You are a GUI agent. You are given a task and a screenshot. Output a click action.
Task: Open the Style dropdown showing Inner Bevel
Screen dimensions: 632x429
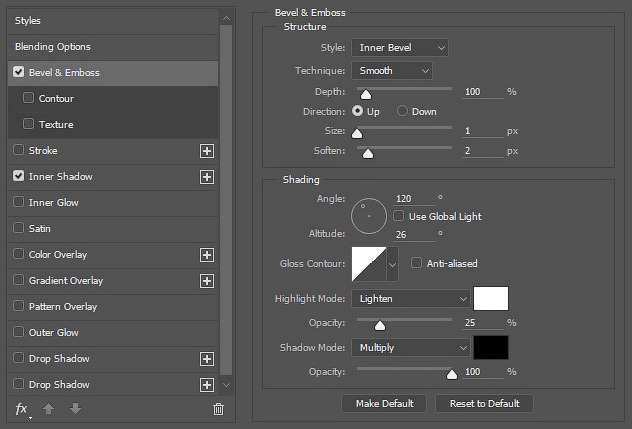pyautogui.click(x=400, y=48)
